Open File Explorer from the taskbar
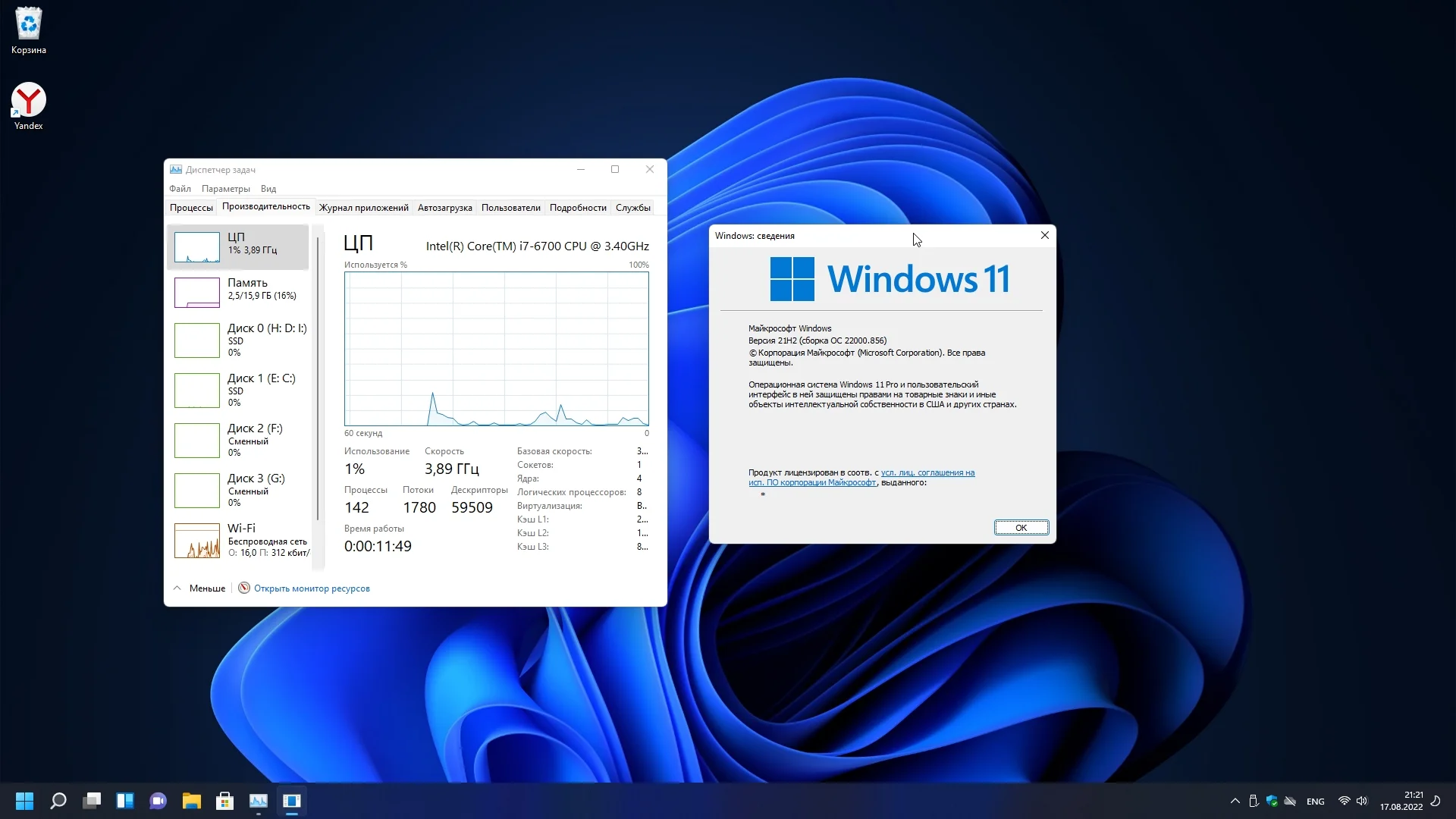Screen dimensions: 1456x819 (x=191, y=801)
